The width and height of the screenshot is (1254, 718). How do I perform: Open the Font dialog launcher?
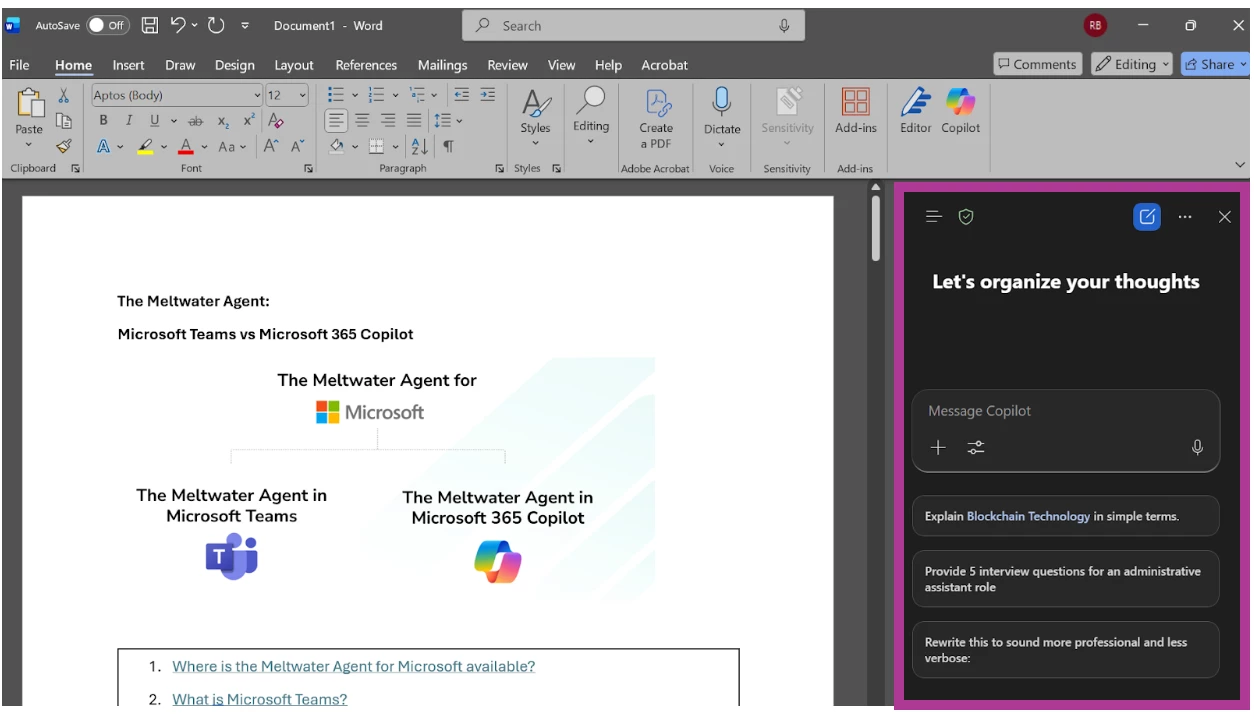308,169
